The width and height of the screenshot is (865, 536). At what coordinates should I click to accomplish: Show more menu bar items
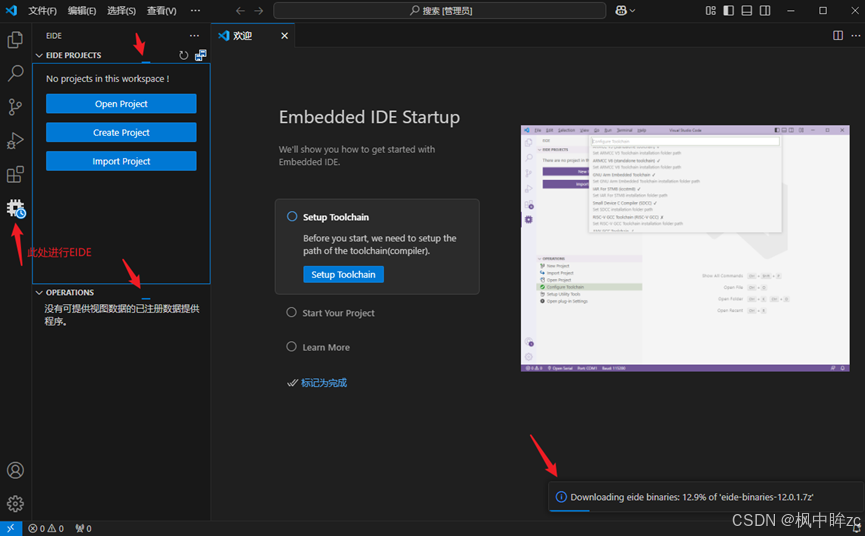[195, 10]
